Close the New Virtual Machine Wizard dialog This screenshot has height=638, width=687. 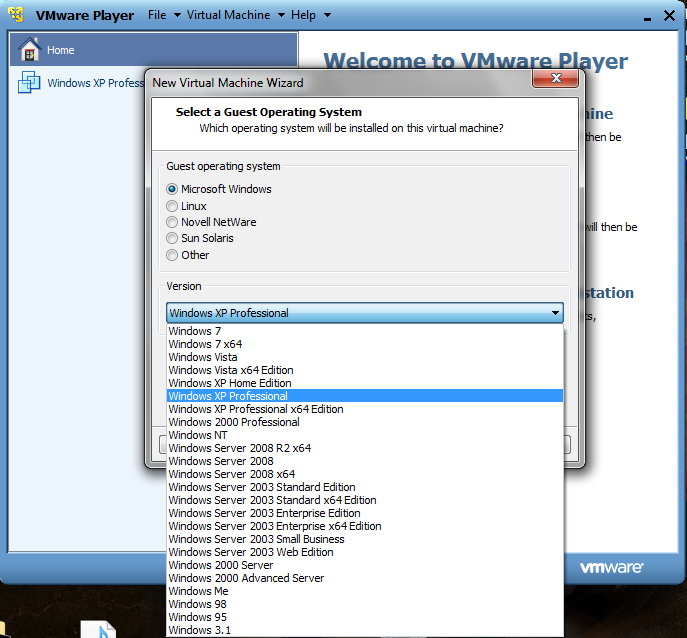pos(555,78)
